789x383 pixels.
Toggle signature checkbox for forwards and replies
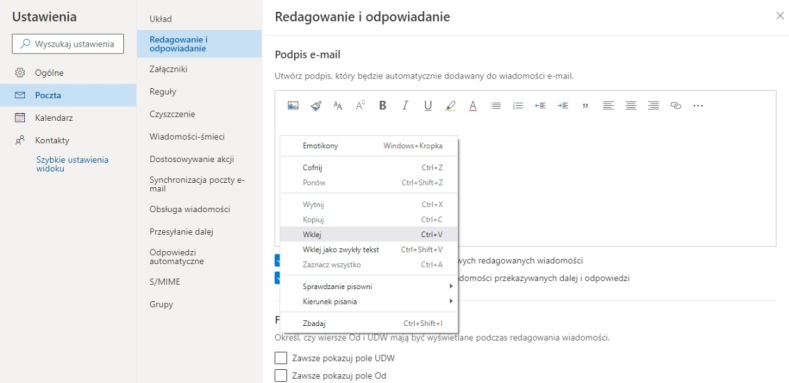point(277,278)
